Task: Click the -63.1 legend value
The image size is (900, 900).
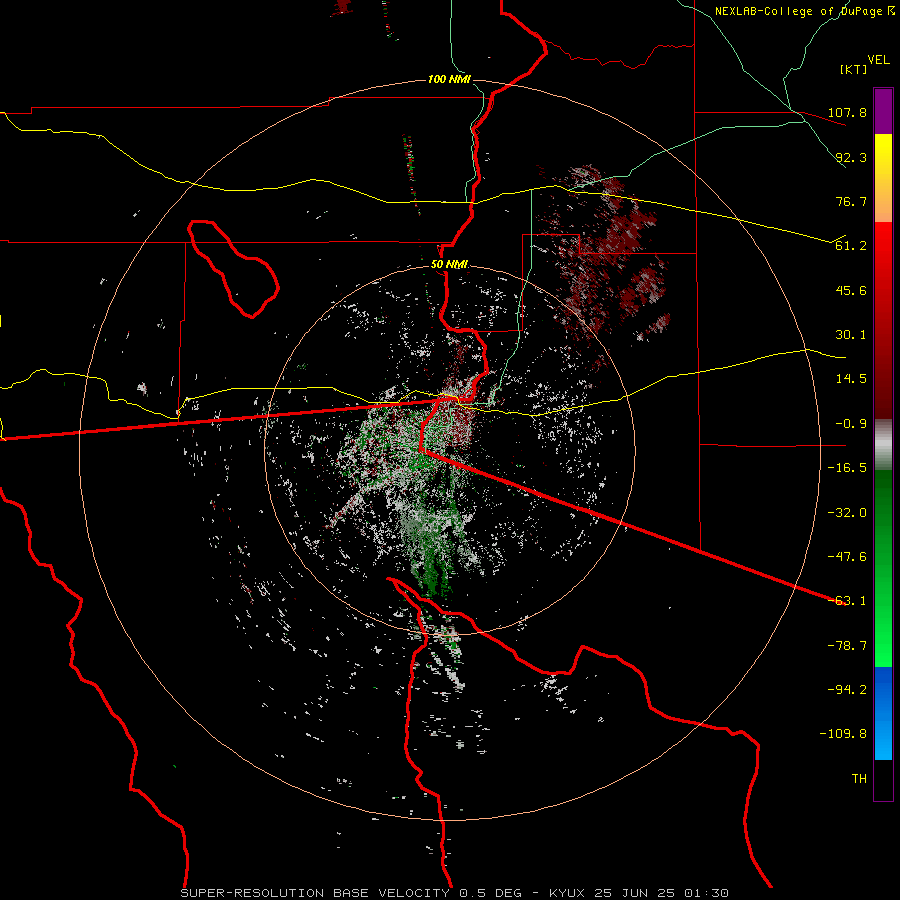Action: [x=847, y=601]
